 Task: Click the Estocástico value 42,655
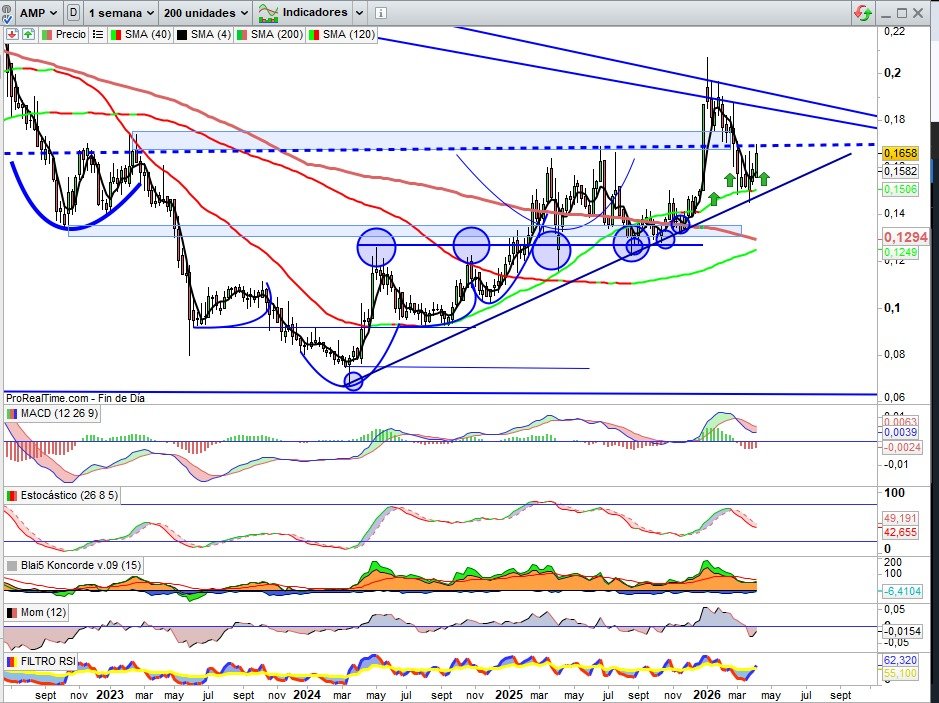[x=901, y=532]
